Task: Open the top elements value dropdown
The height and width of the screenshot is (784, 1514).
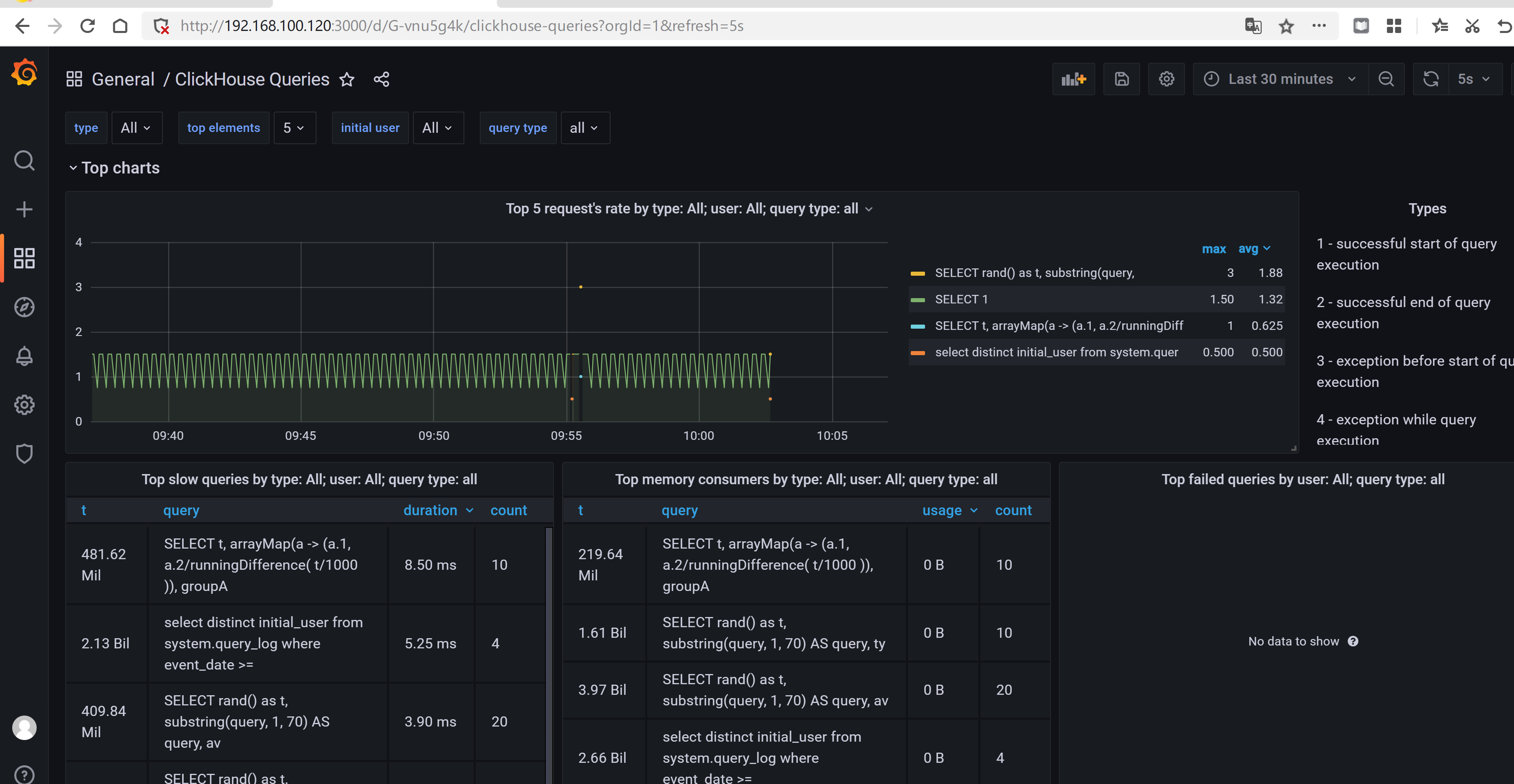Action: tap(294, 127)
